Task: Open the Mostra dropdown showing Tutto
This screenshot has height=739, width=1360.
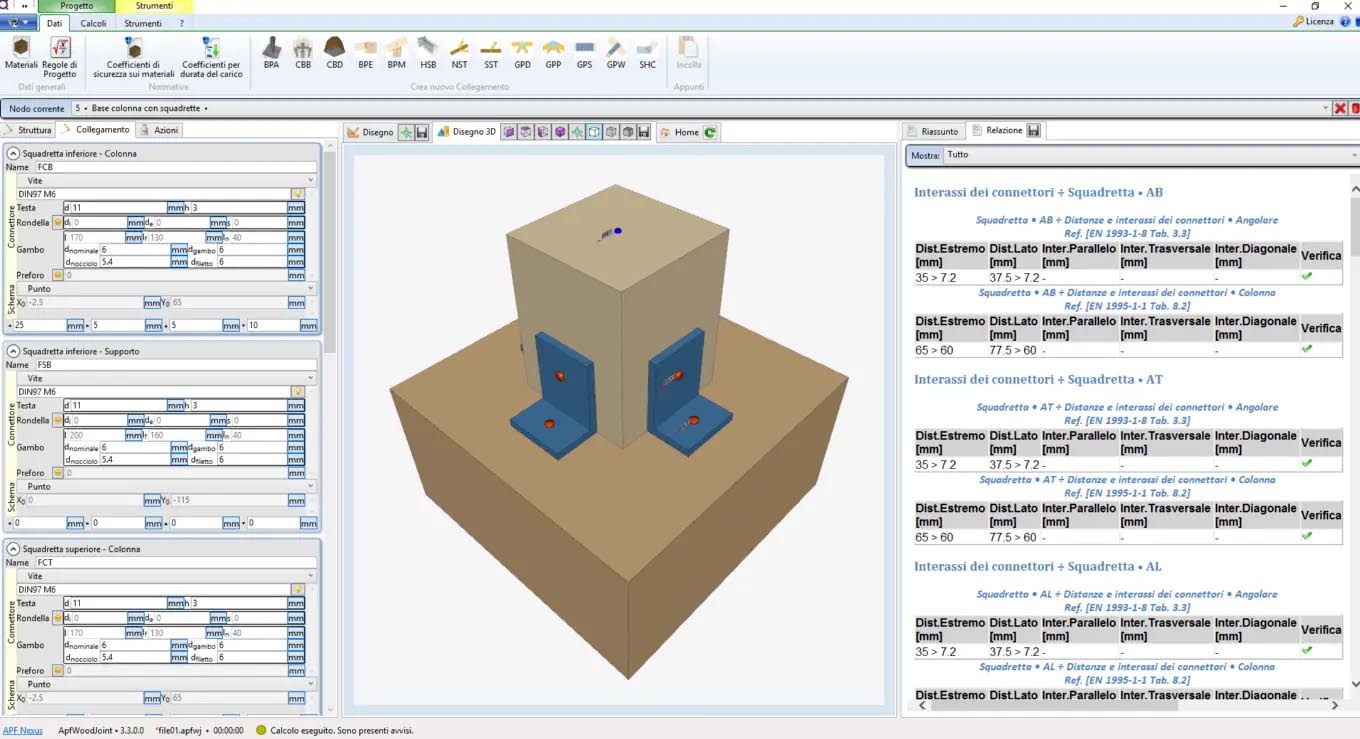Action: tap(1150, 155)
